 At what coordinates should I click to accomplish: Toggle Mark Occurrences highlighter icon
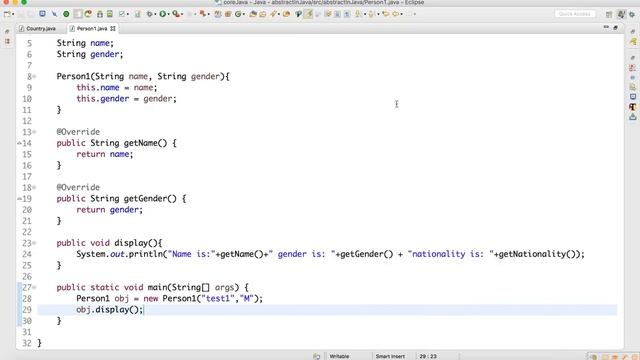(308, 14)
